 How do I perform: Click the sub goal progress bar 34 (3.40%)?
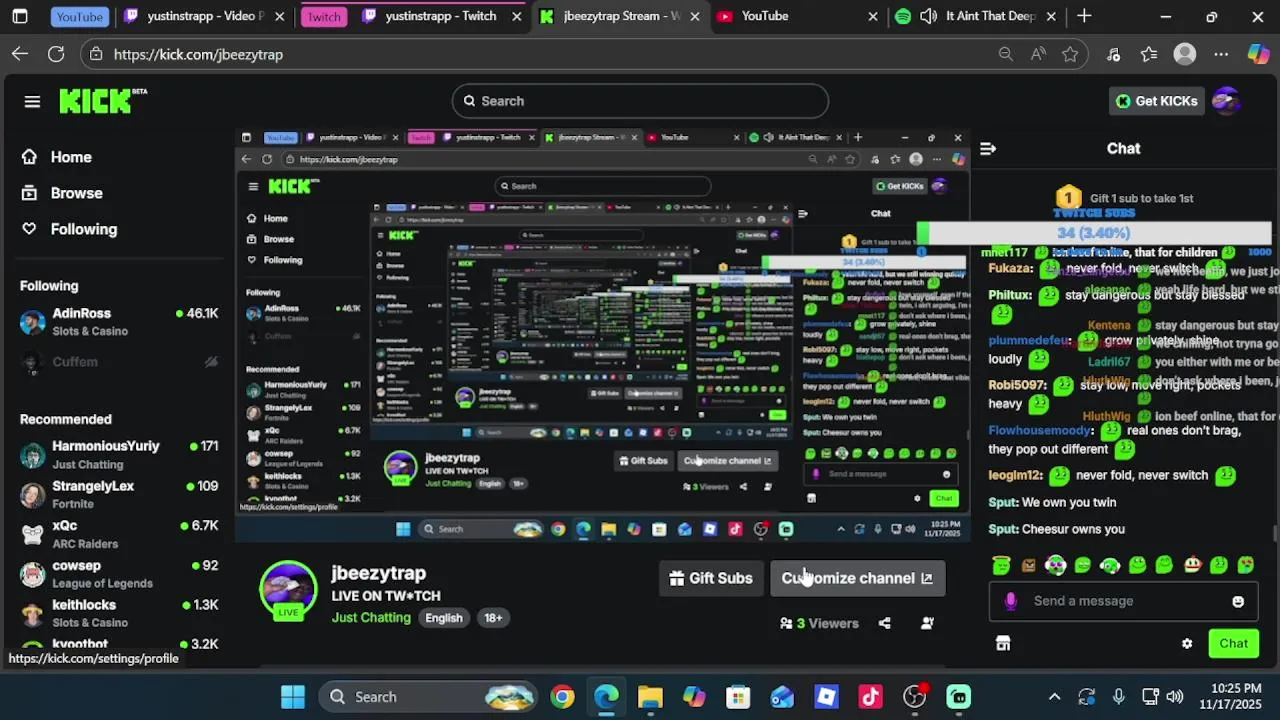pos(1094,233)
